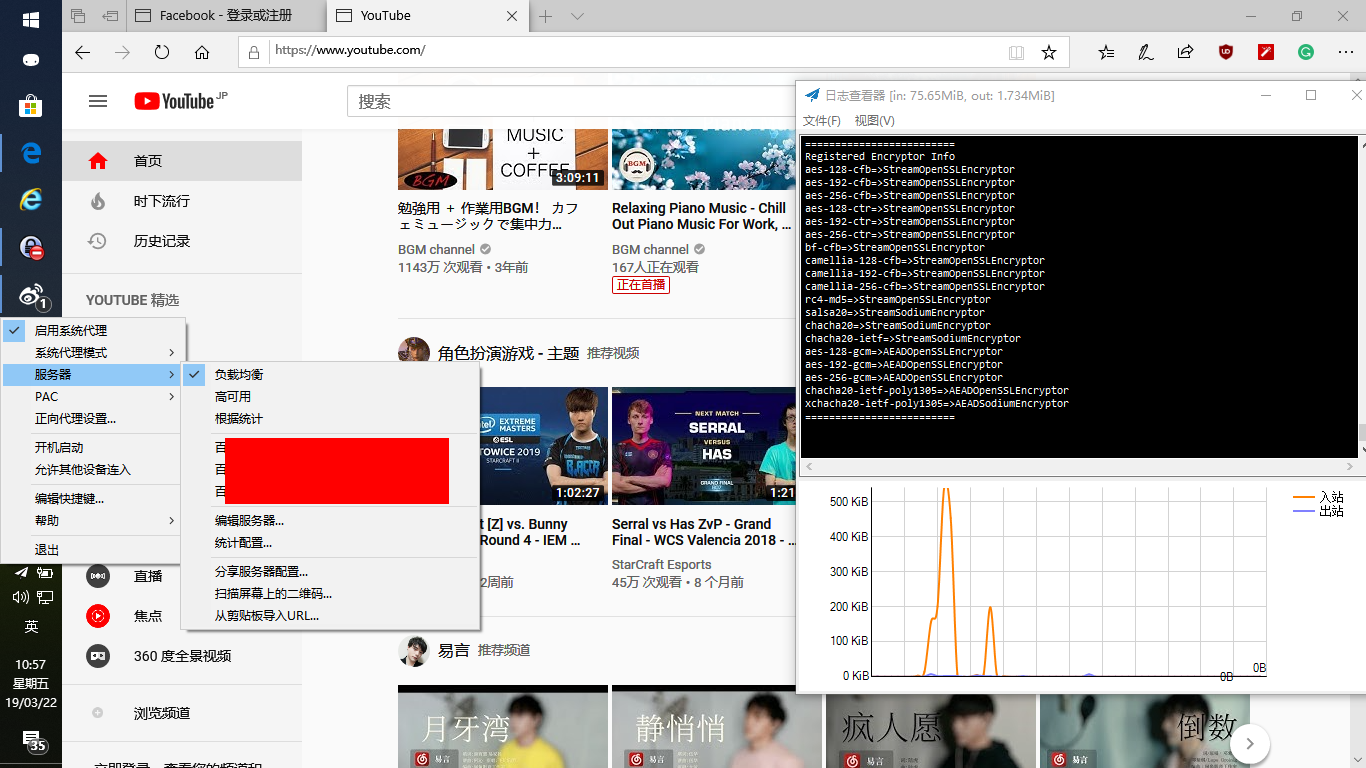Open 首页 in the YouTube sidebar

[x=182, y=161]
